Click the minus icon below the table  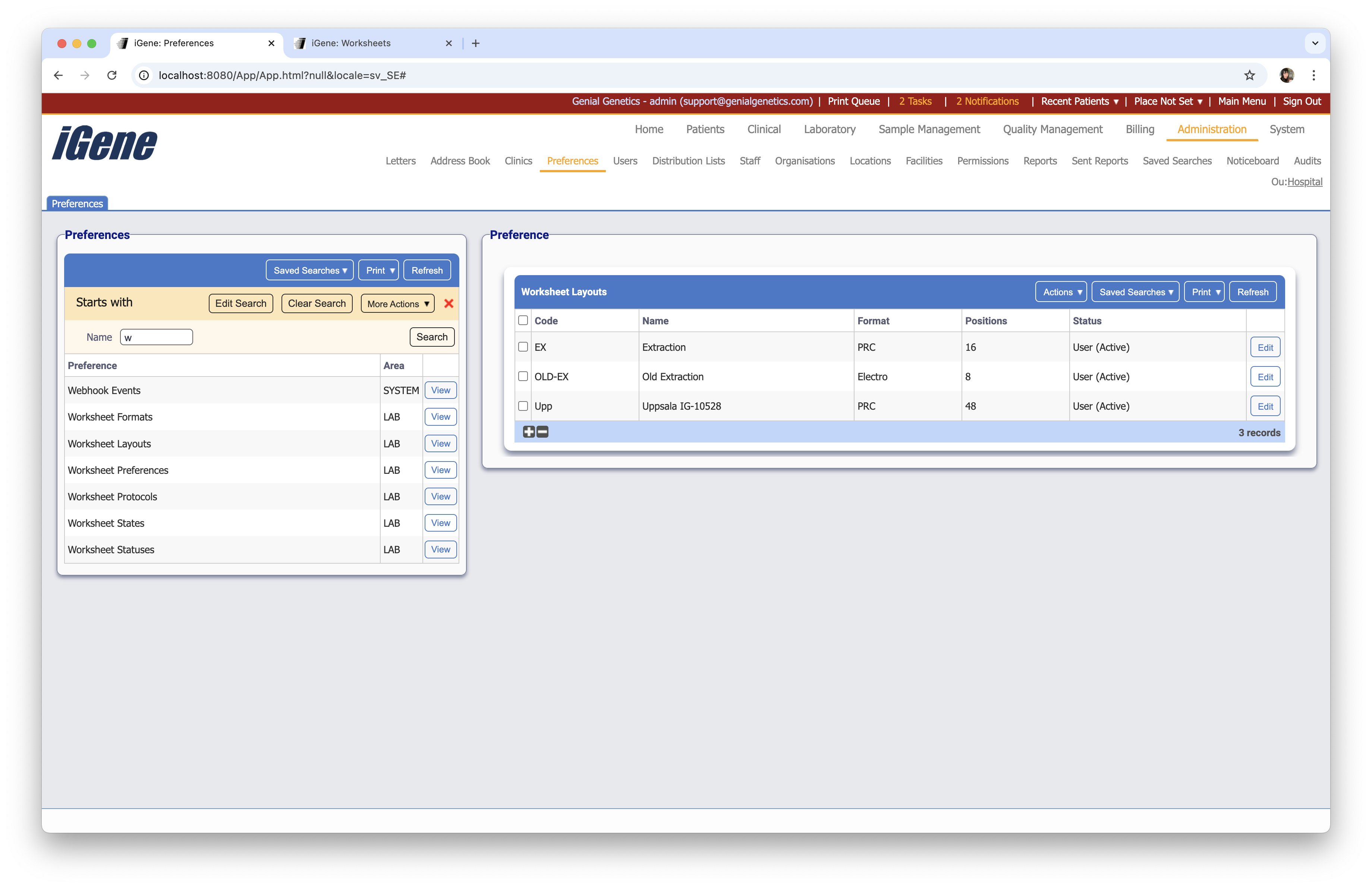pos(542,432)
